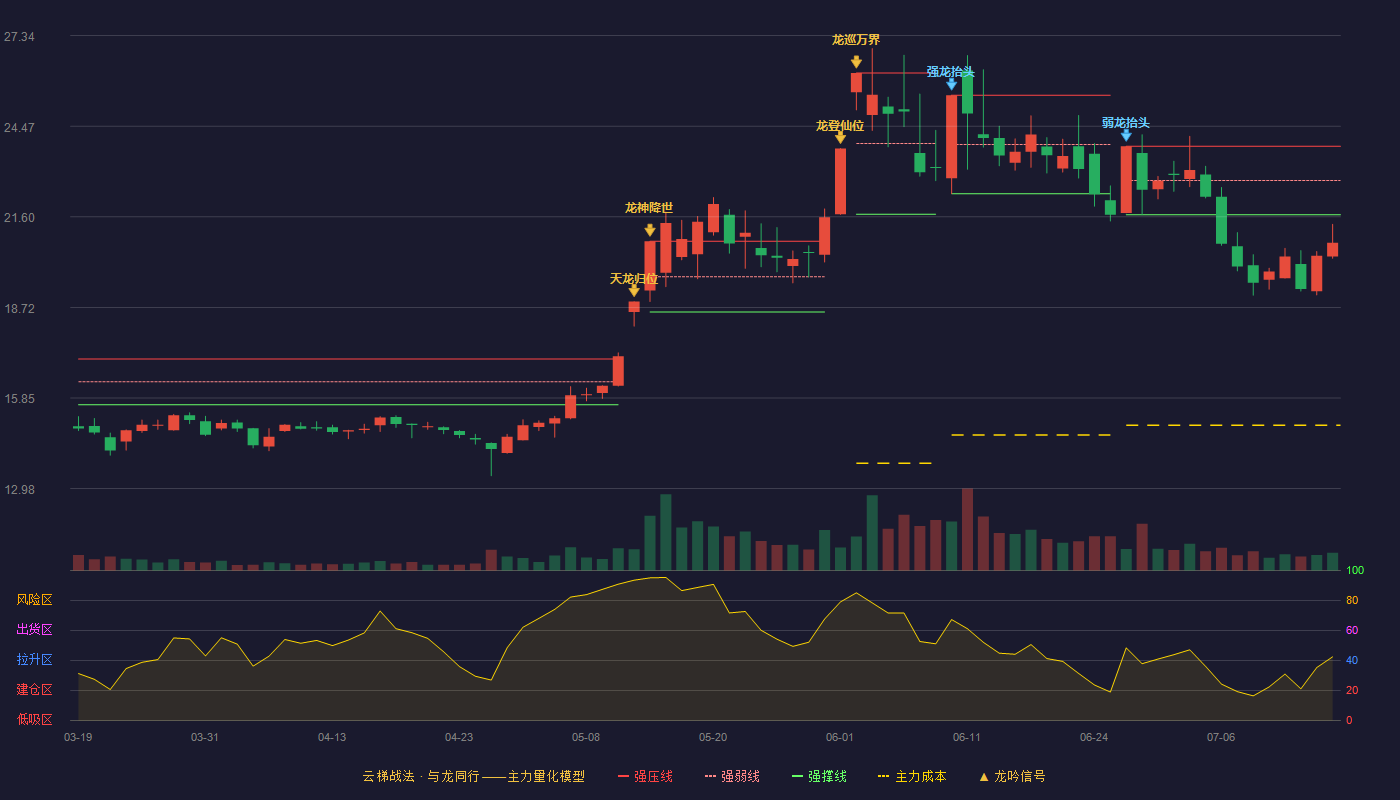Click the 强龙抬头 label text
This screenshot has width=1400, height=800.
[950, 72]
